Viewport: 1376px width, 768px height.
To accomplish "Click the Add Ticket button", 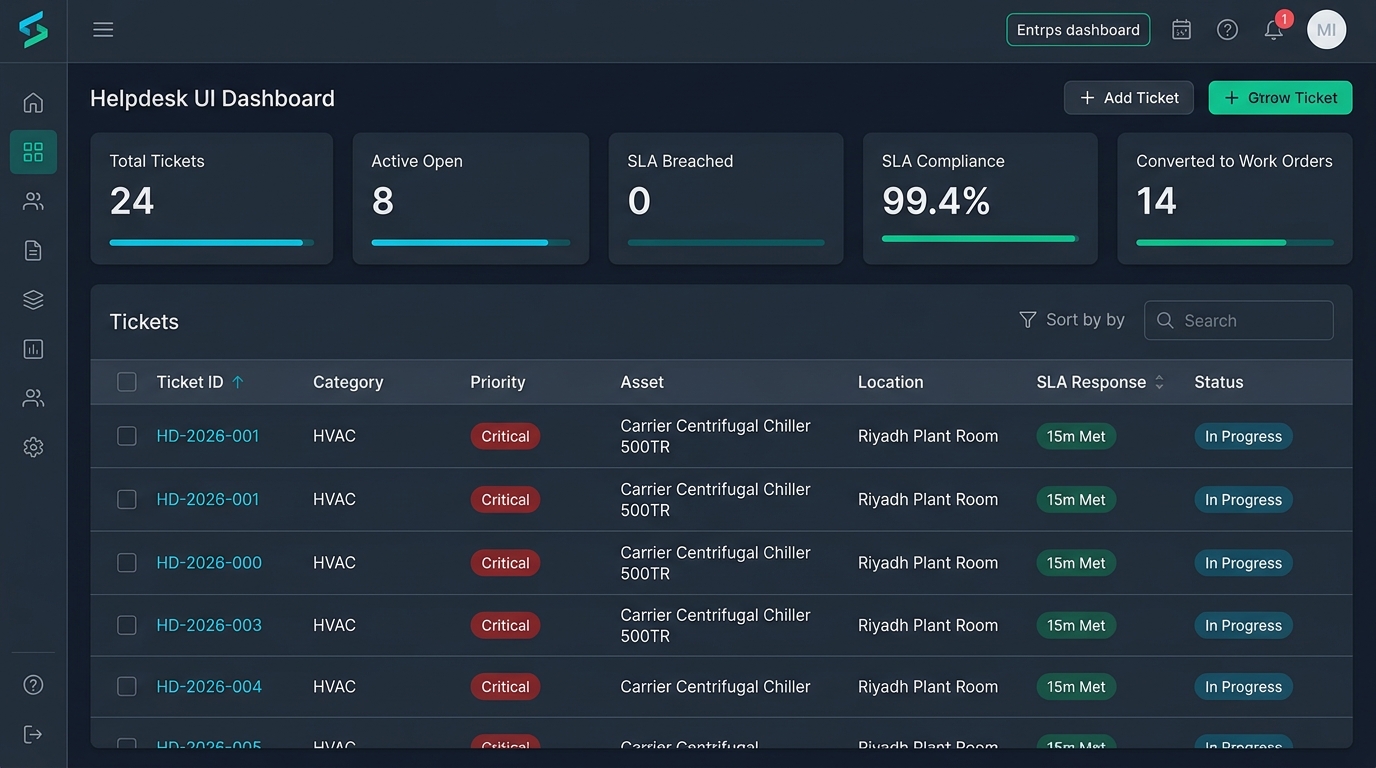I will (x=1129, y=98).
